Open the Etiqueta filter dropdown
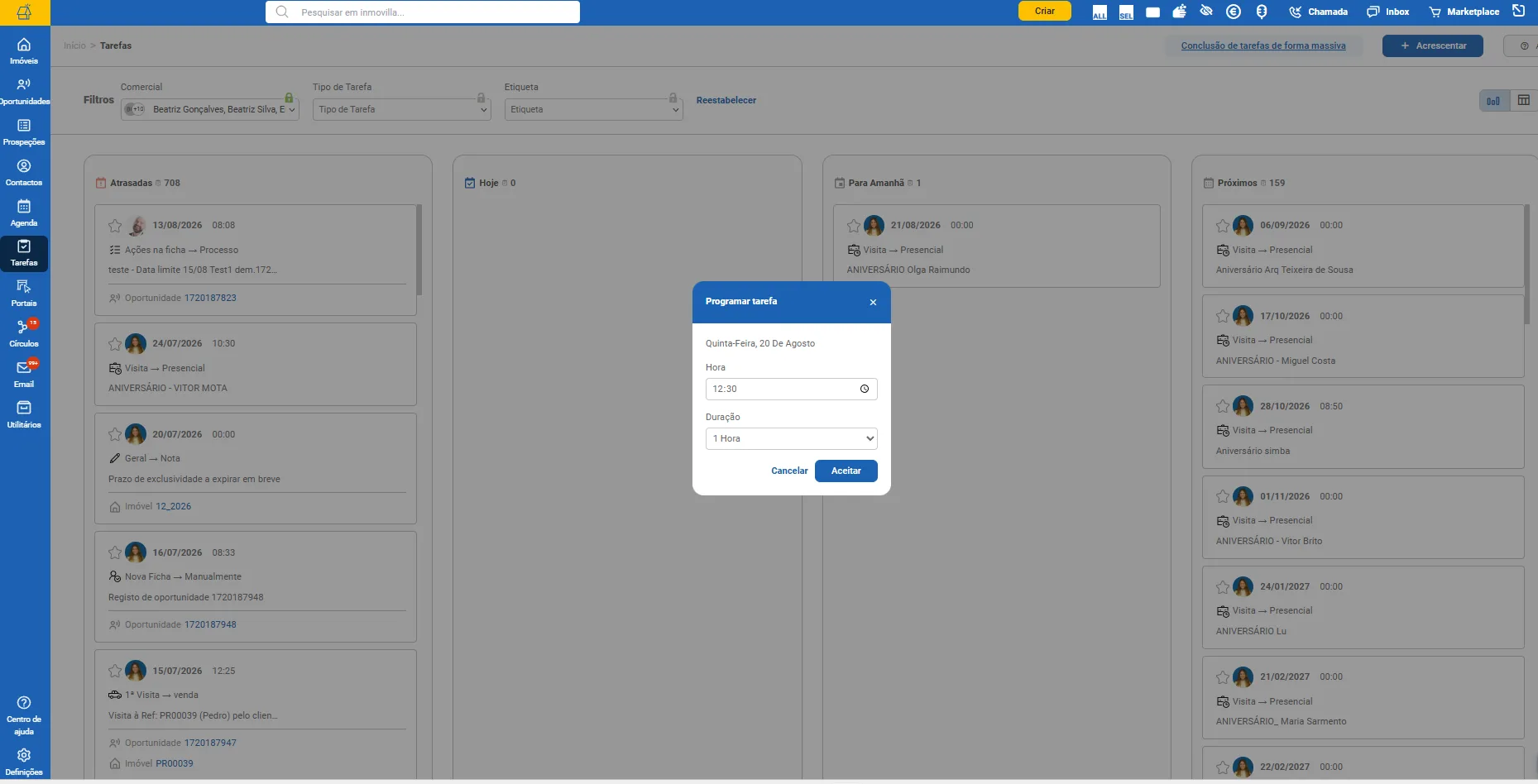Screen dimensions: 1538x784 593,109
